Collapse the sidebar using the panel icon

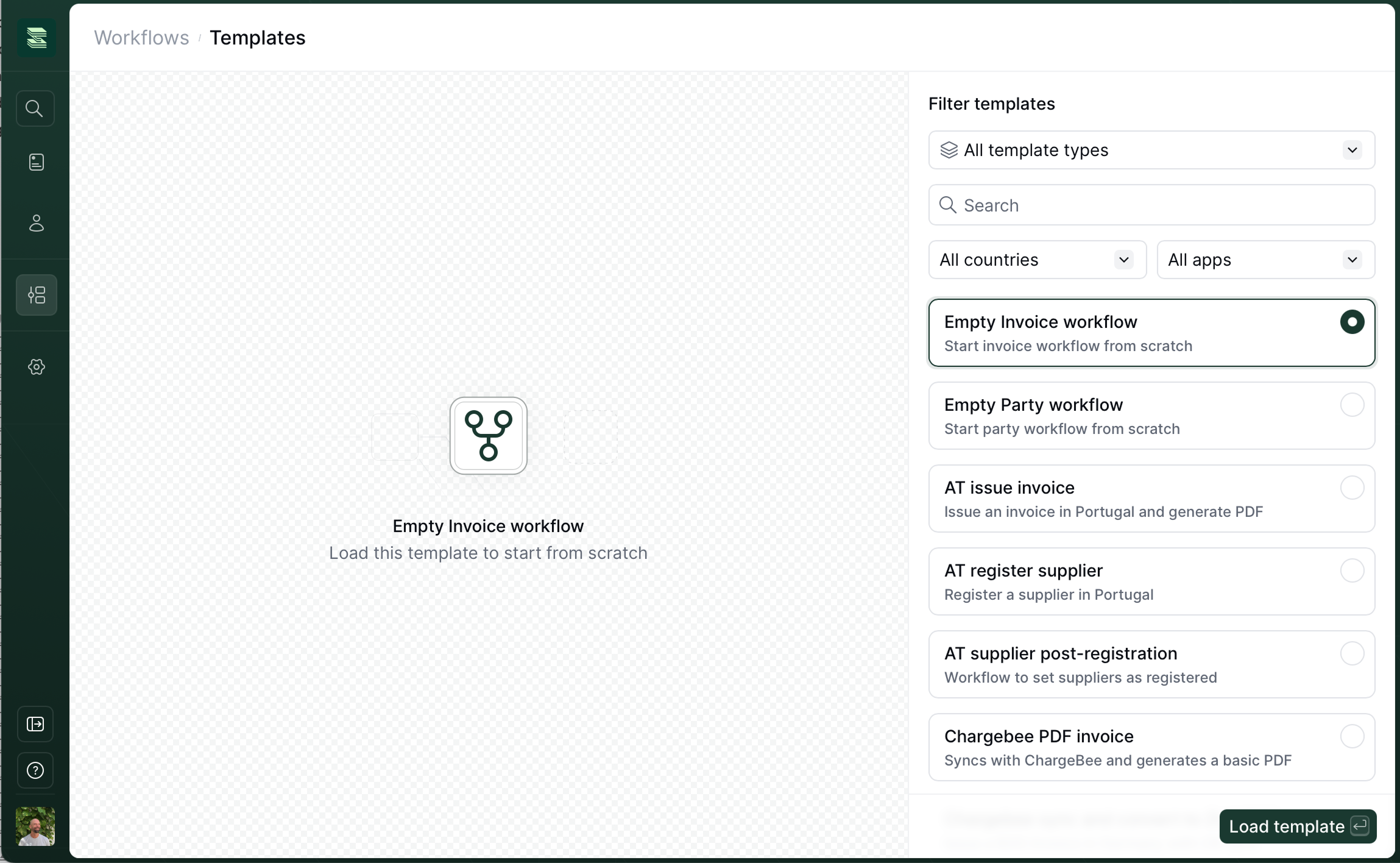[x=35, y=725]
